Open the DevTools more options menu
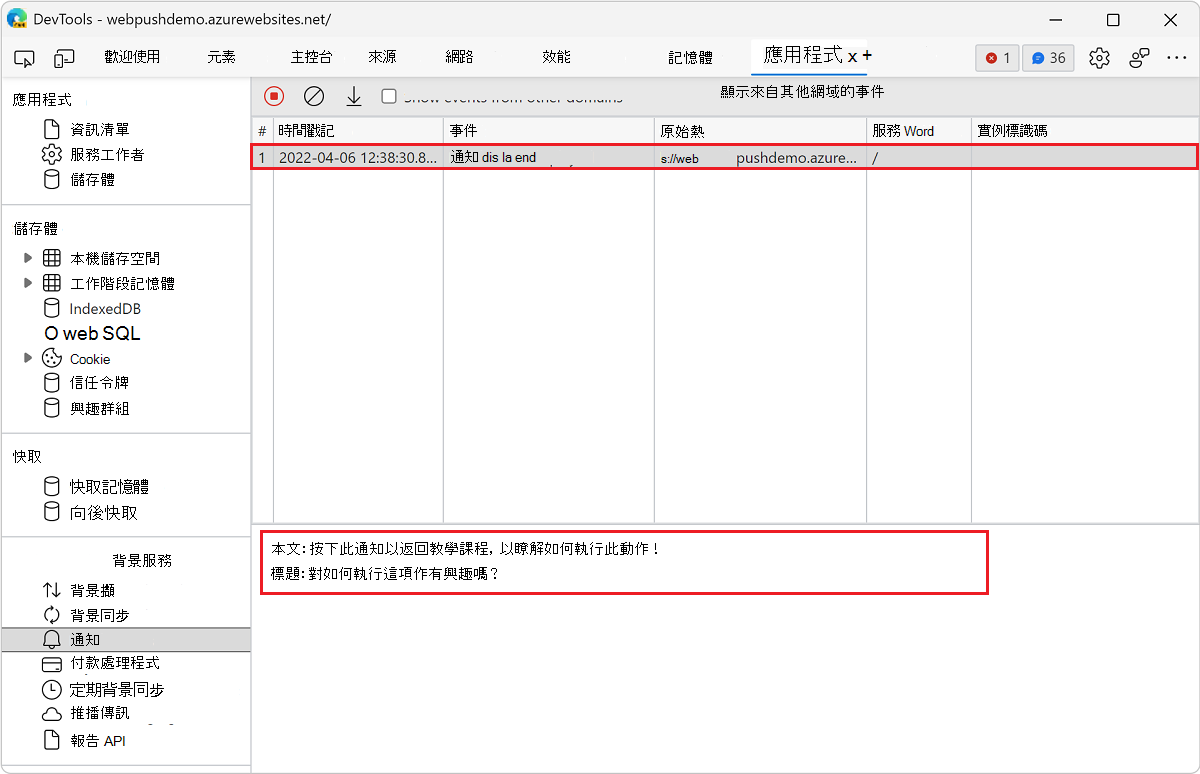This screenshot has height=774, width=1200. [x=1179, y=57]
